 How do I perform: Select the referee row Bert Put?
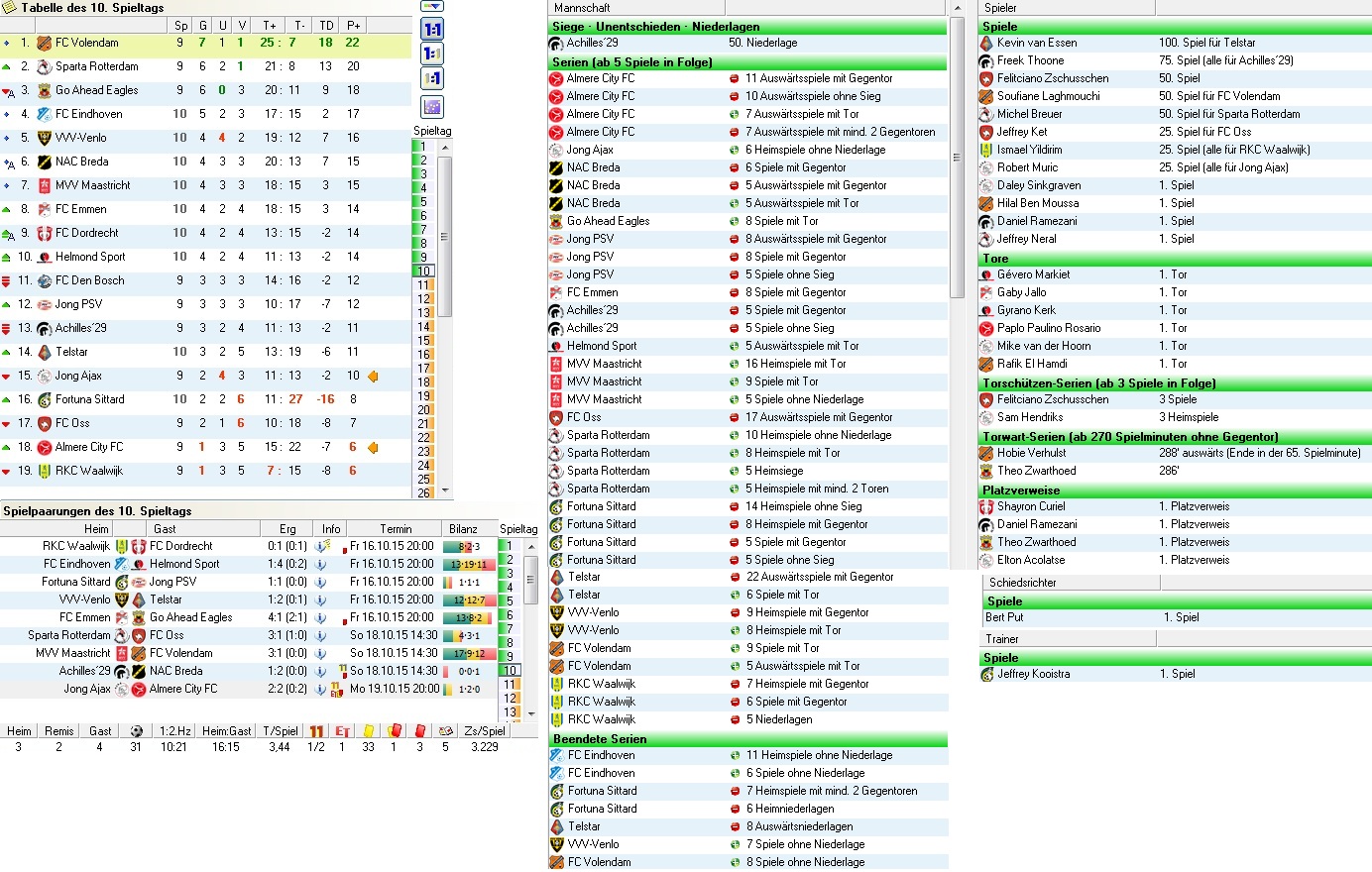tap(1175, 617)
